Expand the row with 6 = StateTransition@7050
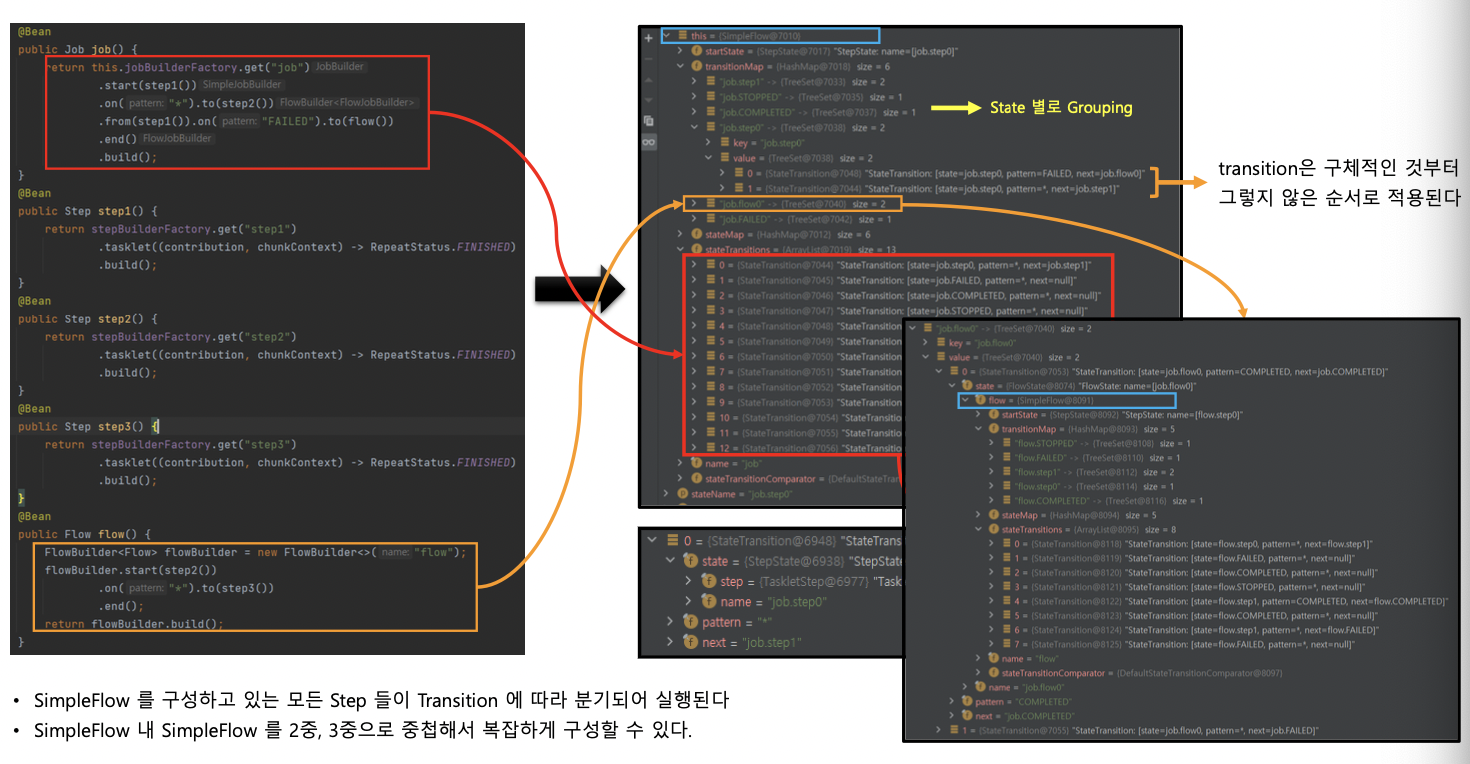1470x764 pixels. pyautogui.click(x=694, y=356)
